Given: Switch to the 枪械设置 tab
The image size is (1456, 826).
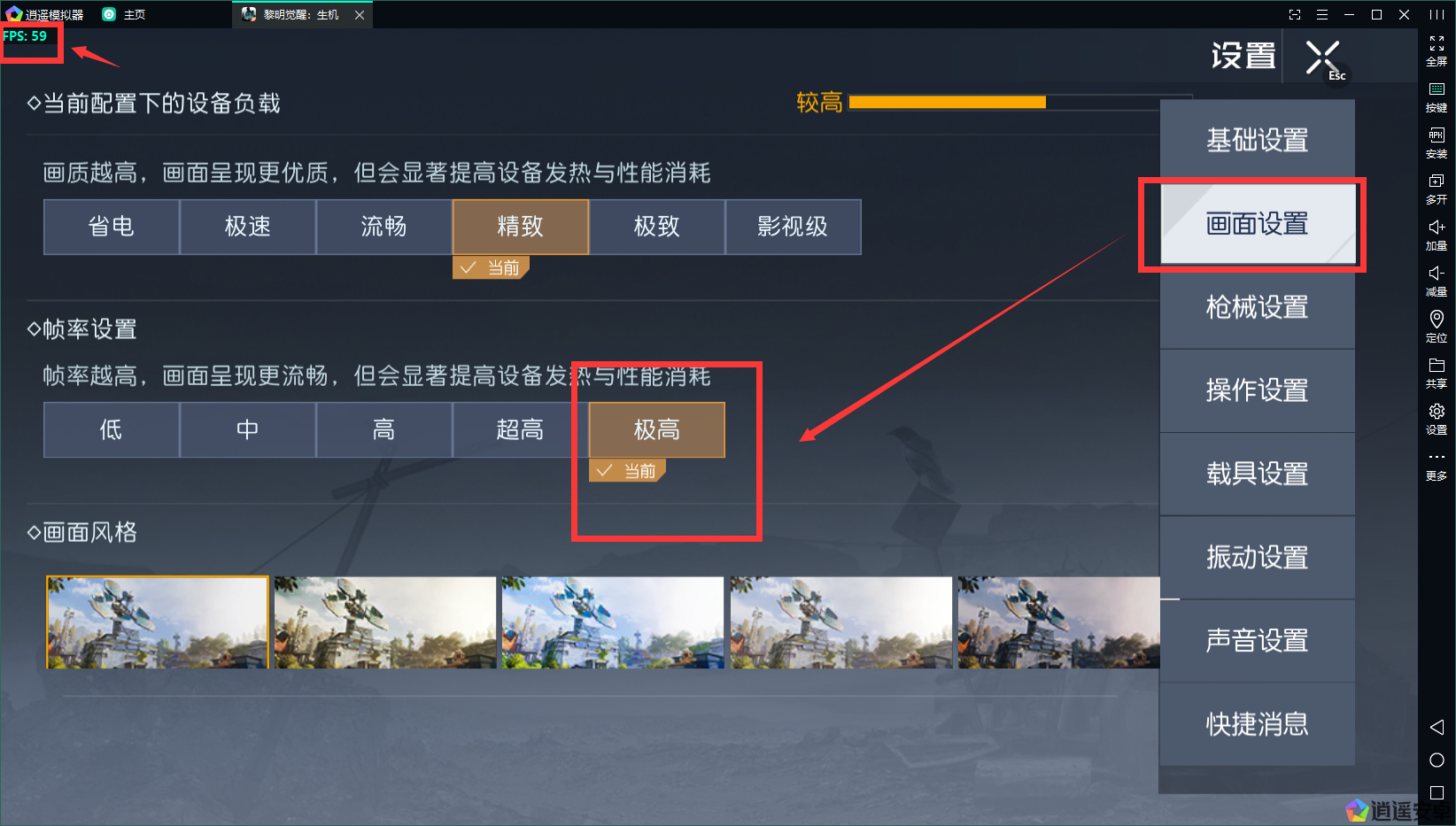Looking at the screenshot, I should pyautogui.click(x=1258, y=307).
